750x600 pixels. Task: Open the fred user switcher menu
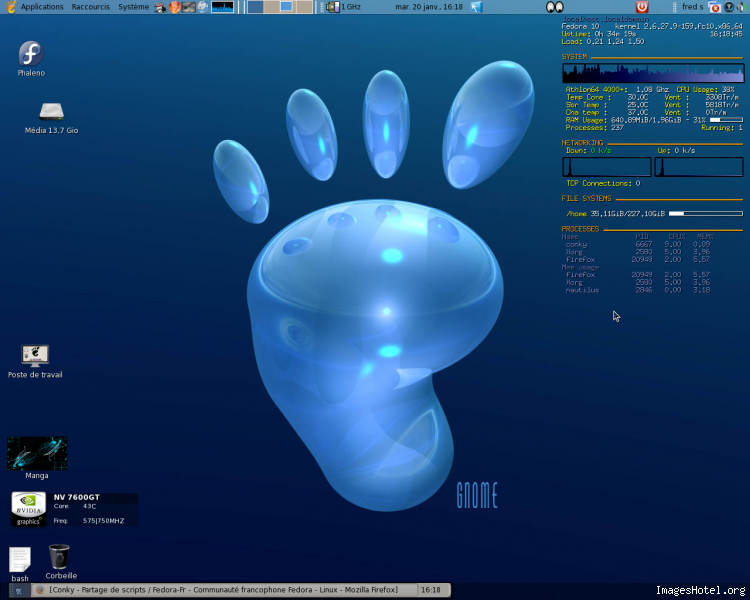pyautogui.click(x=692, y=7)
